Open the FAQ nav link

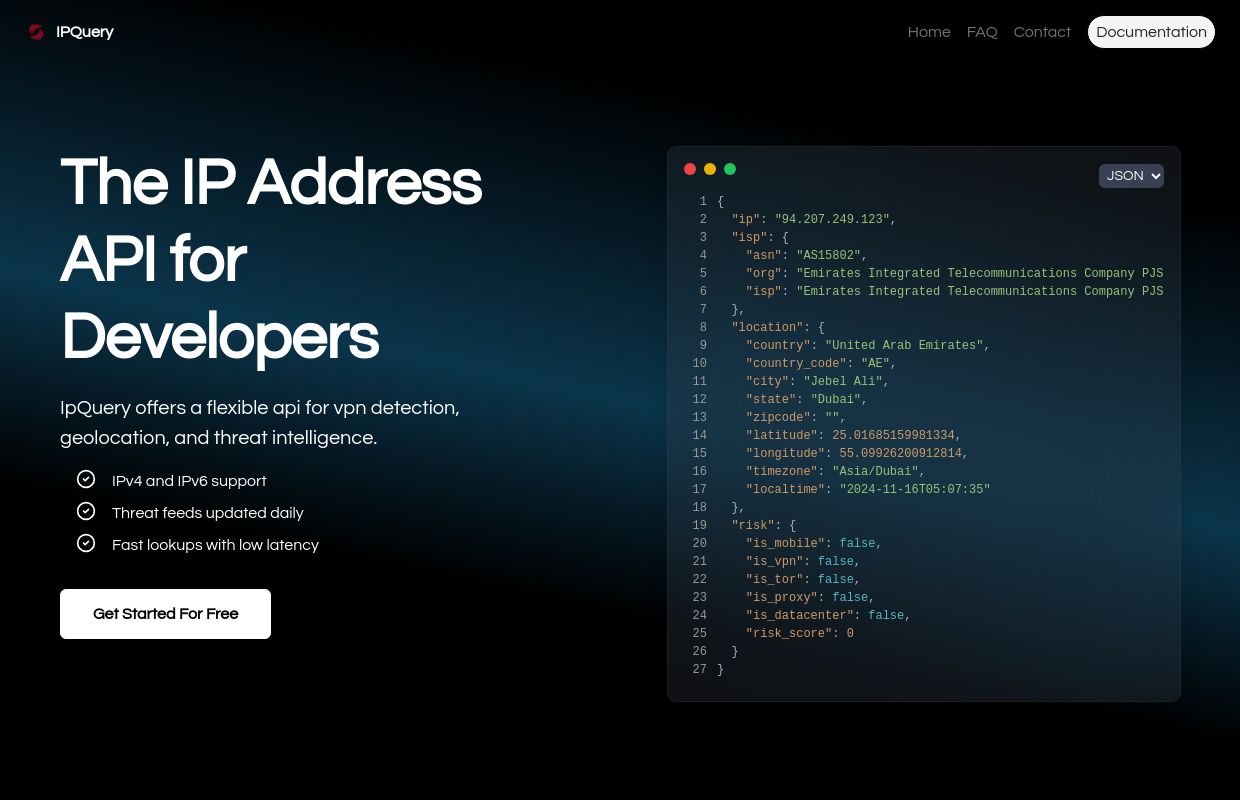pos(982,32)
